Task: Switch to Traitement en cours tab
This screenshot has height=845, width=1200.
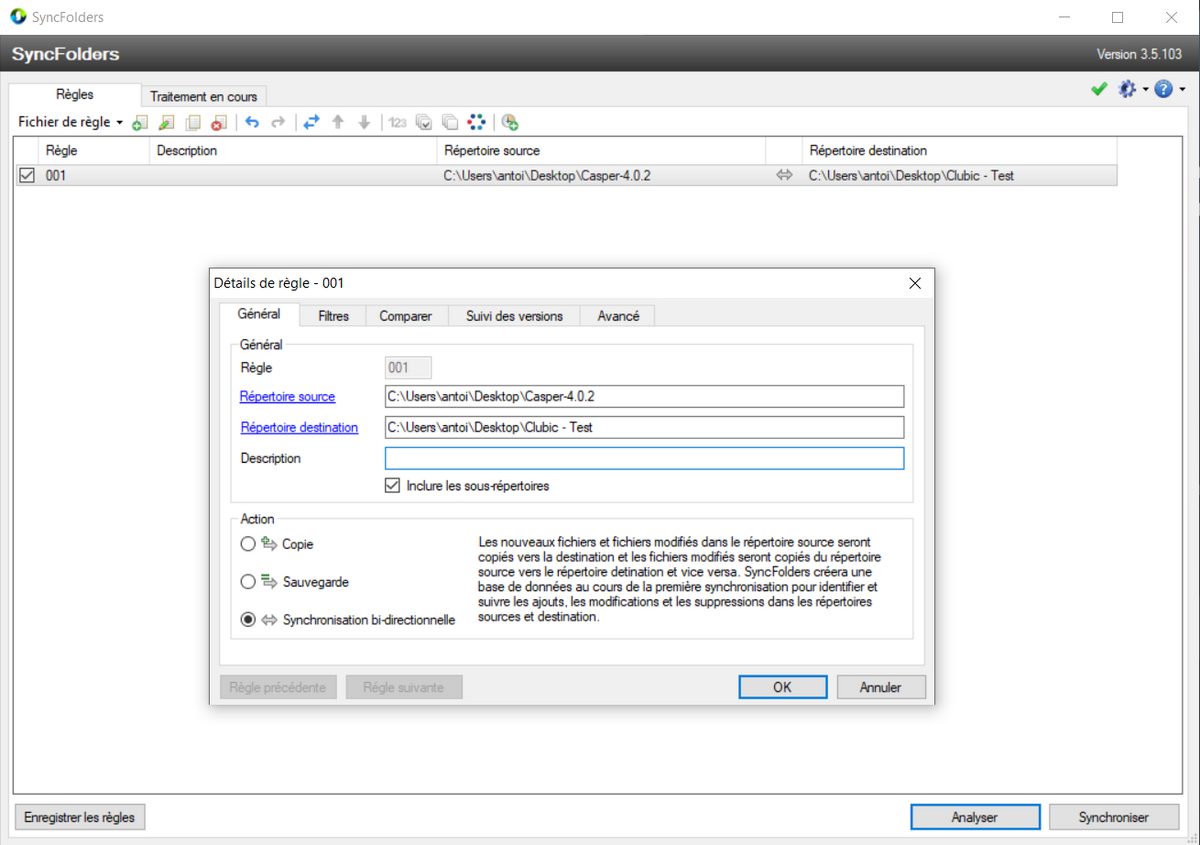Action: [204, 97]
